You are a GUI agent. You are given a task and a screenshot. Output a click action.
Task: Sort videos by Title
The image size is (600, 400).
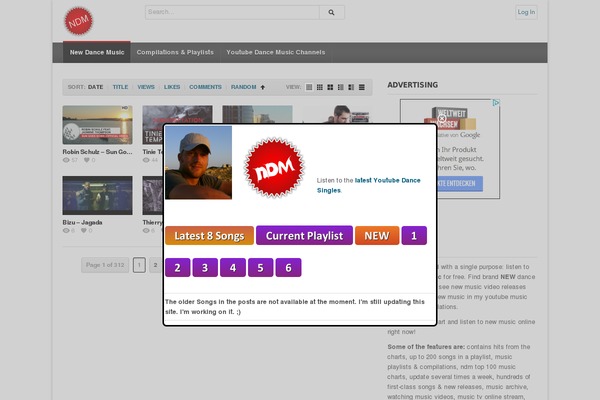point(120,87)
